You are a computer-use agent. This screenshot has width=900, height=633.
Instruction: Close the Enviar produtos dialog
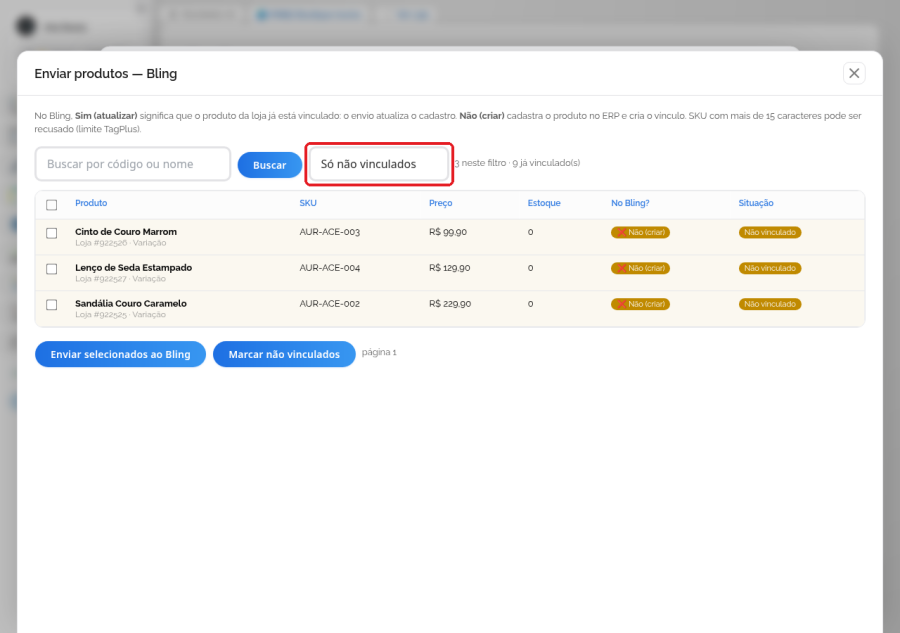point(854,73)
